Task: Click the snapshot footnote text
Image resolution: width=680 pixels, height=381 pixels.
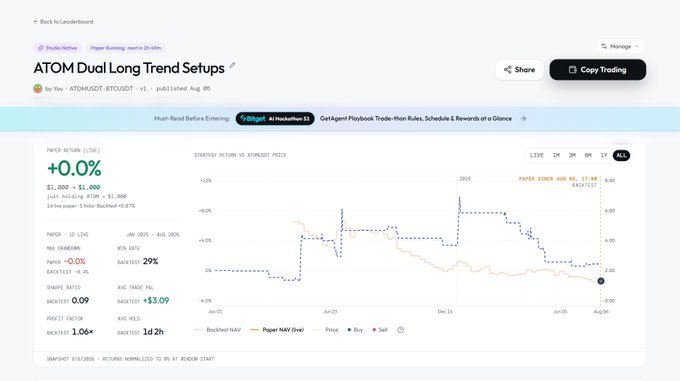Action: point(131,359)
